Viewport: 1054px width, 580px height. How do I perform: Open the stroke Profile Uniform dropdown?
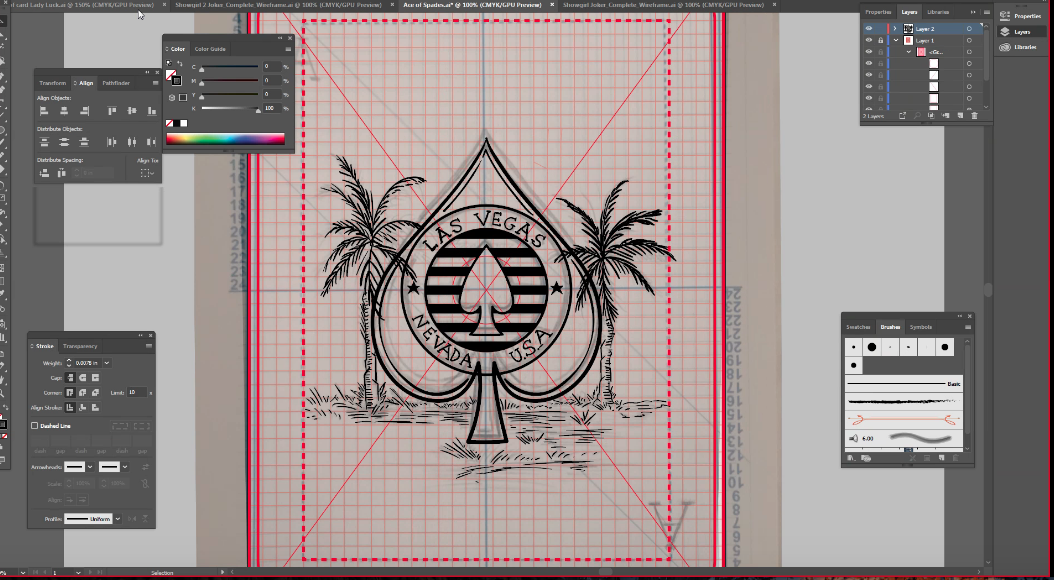118,519
